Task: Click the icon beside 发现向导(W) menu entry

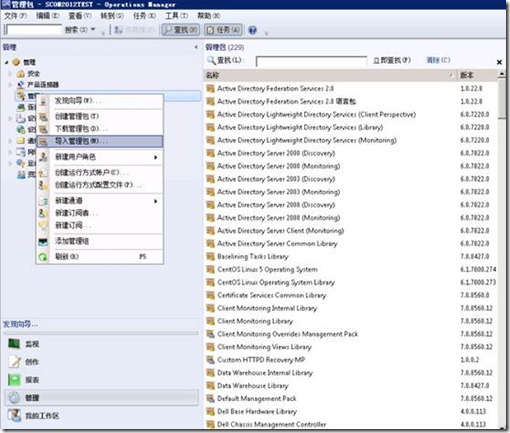Action: pos(43,101)
